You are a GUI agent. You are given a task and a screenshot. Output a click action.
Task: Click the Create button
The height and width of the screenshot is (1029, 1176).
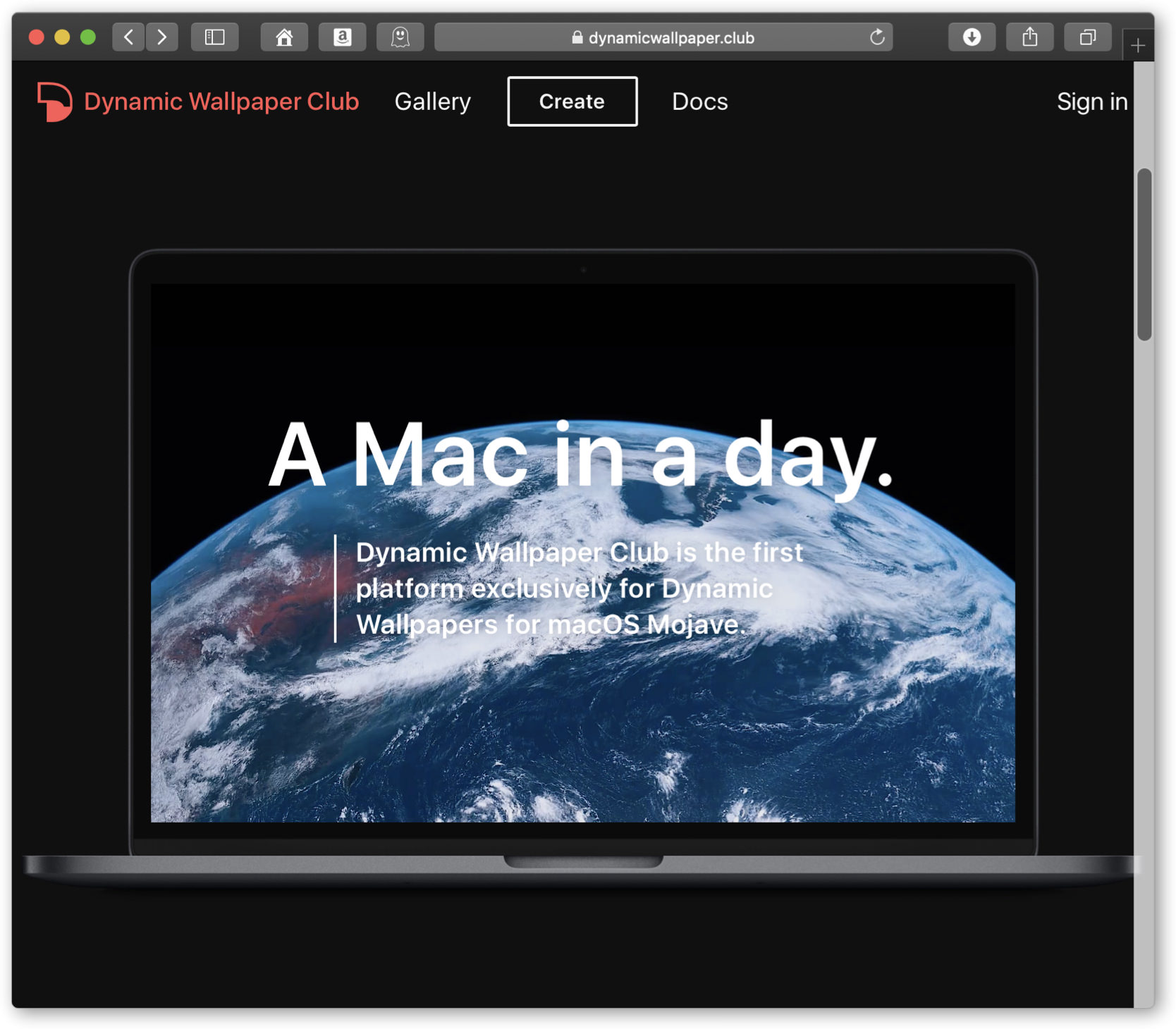(572, 101)
